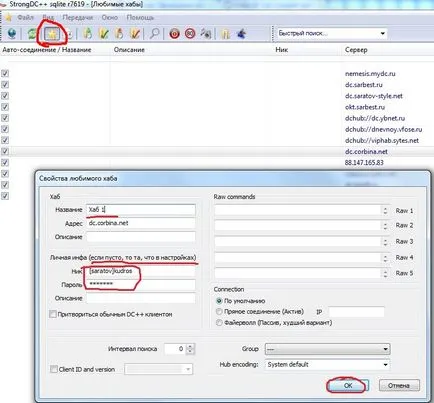
Task: Open the 'Помощь' menu
Action: 140,17
